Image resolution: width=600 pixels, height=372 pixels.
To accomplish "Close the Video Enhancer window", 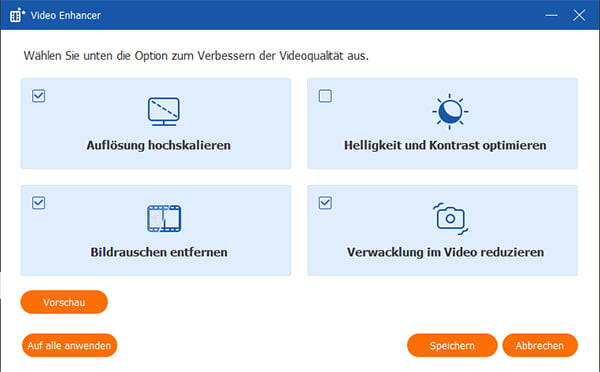I will point(579,15).
